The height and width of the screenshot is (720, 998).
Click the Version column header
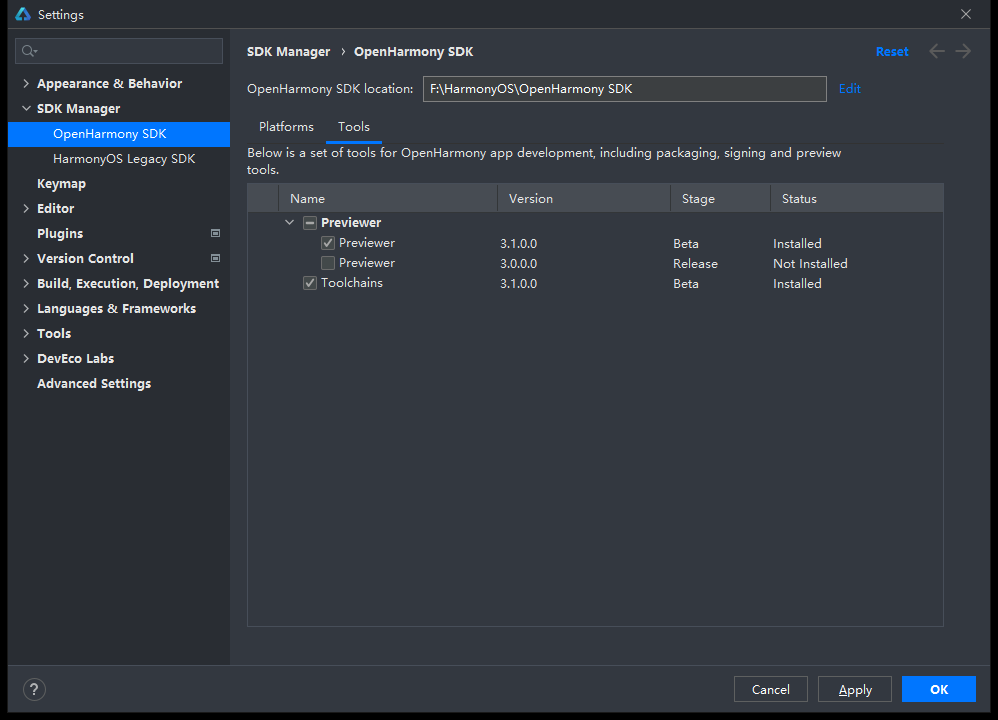click(x=584, y=198)
